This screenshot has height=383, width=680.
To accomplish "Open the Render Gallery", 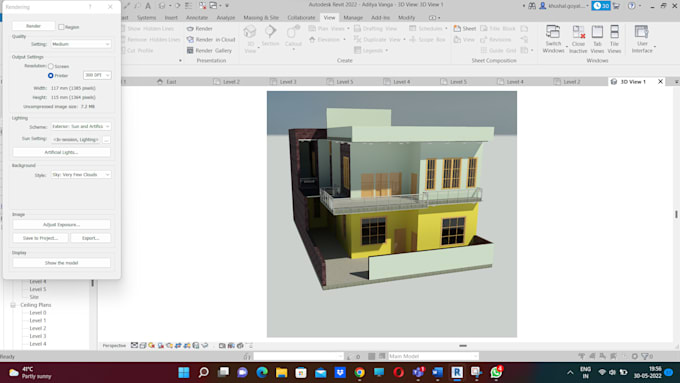I will (x=209, y=50).
